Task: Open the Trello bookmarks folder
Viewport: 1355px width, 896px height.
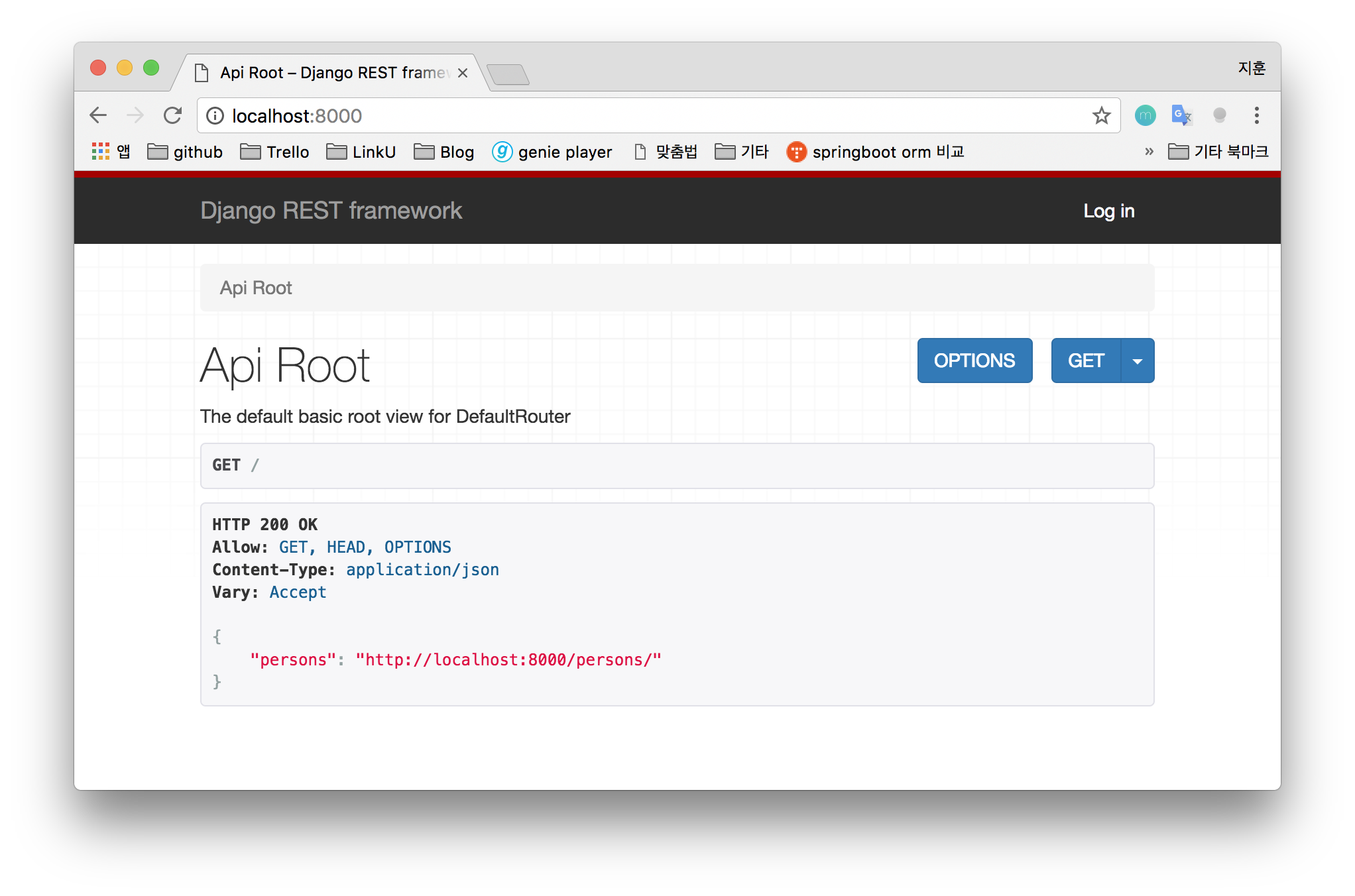Action: pyautogui.click(x=274, y=152)
